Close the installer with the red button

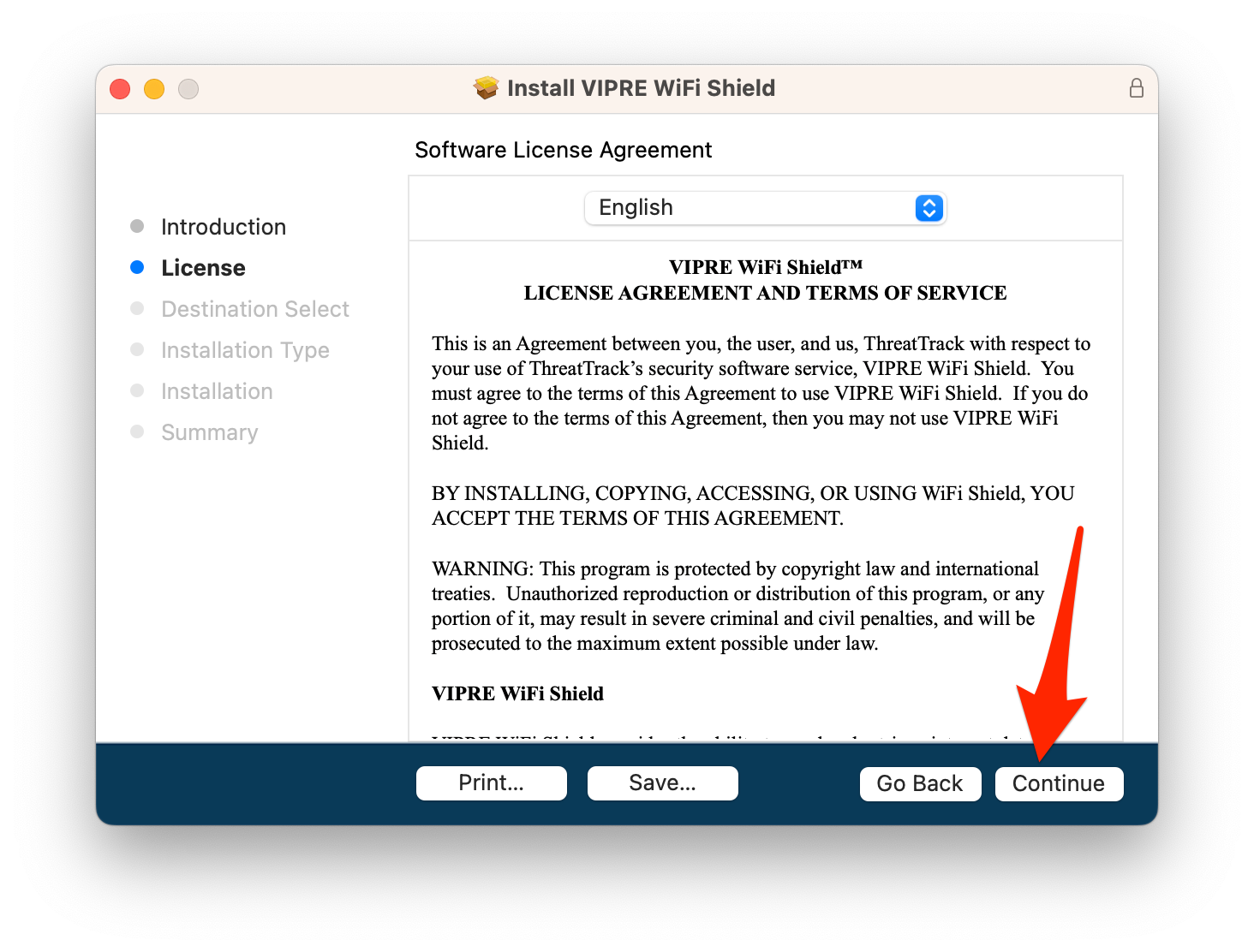pyautogui.click(x=120, y=89)
